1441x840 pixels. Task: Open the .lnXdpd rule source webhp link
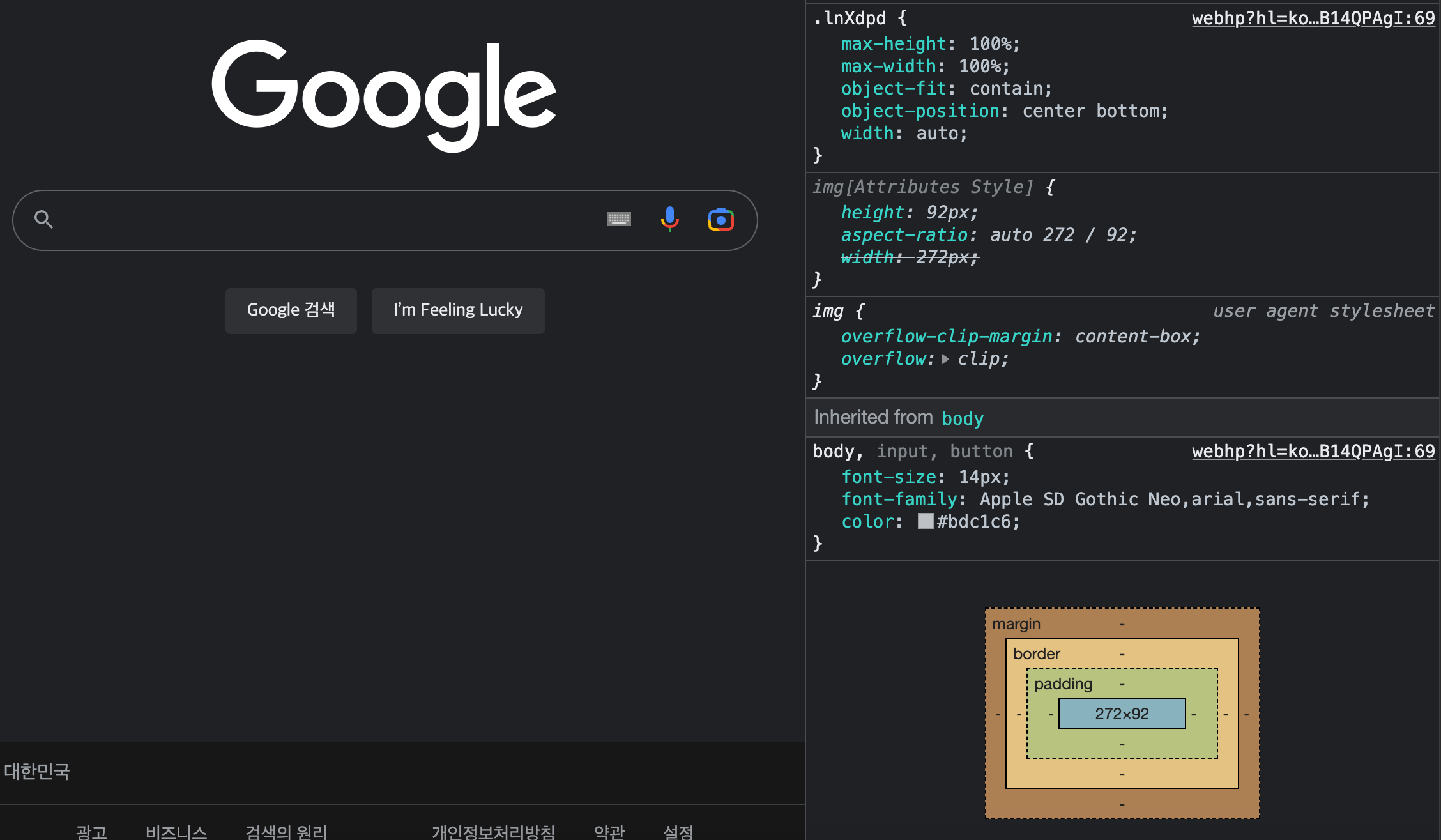coord(1313,19)
